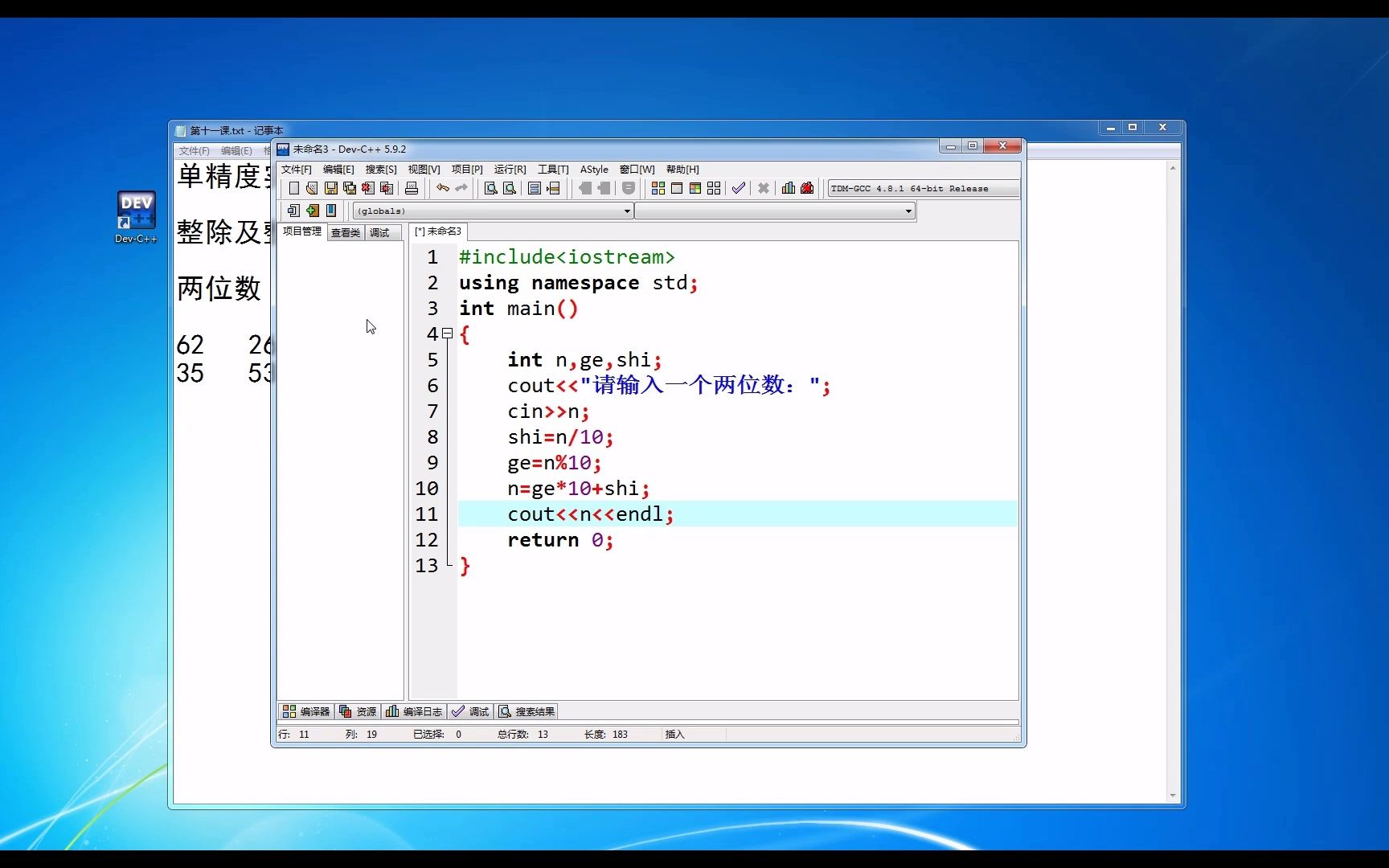Open the 项目[P] menu
This screenshot has width=1389, height=868.
click(467, 170)
